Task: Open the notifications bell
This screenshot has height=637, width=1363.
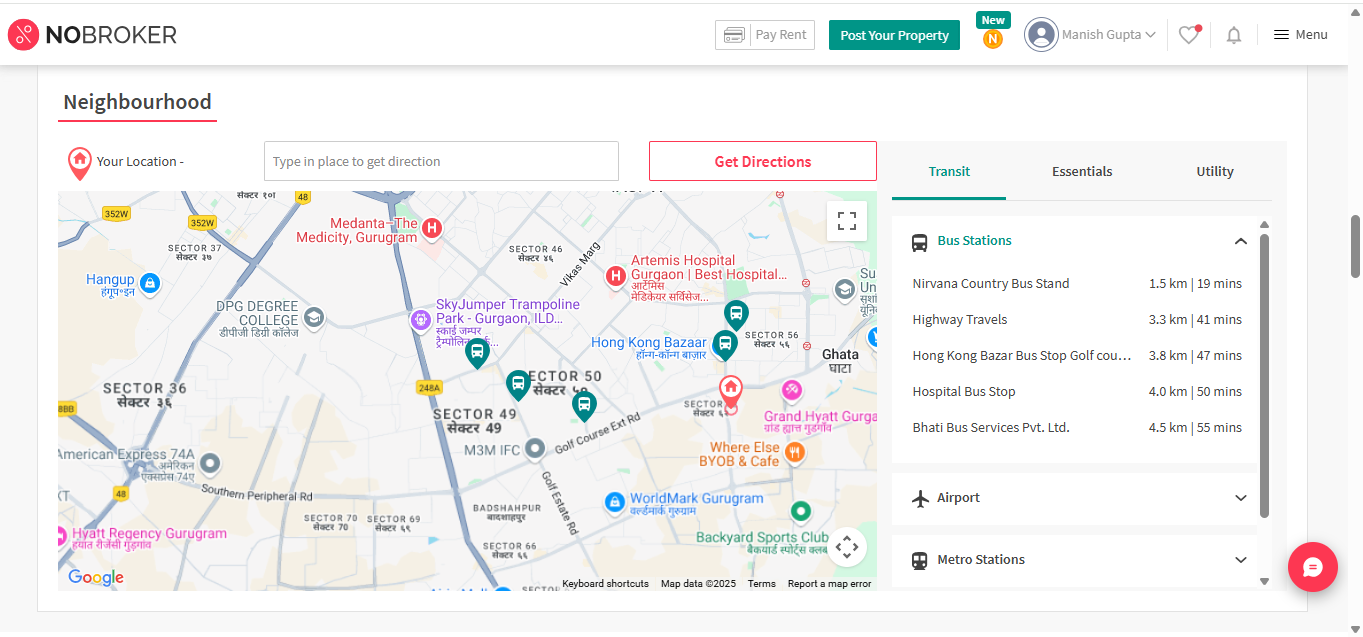Action: click(x=1234, y=35)
